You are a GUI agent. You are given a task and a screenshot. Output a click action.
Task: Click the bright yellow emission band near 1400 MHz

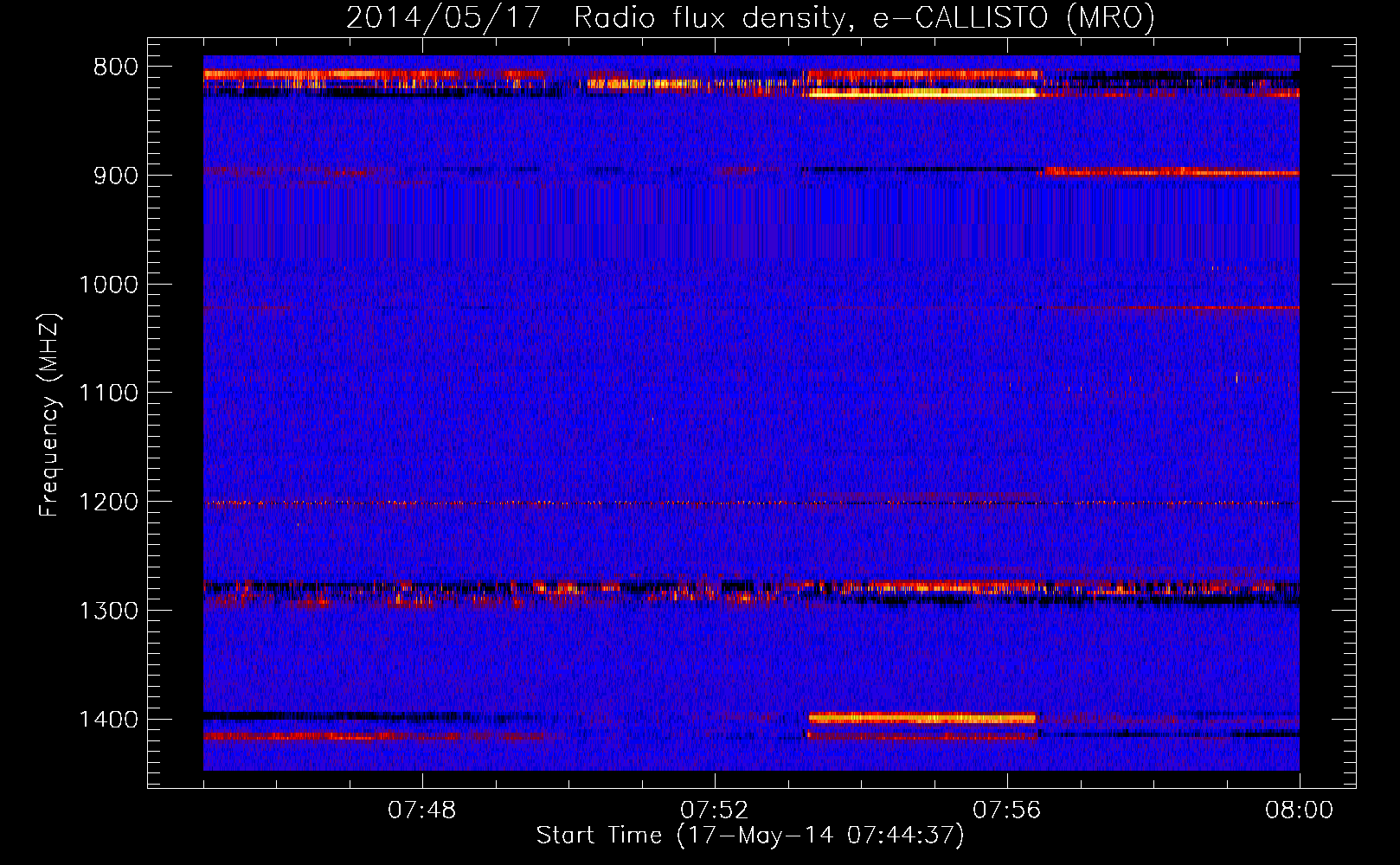[x=922, y=718]
